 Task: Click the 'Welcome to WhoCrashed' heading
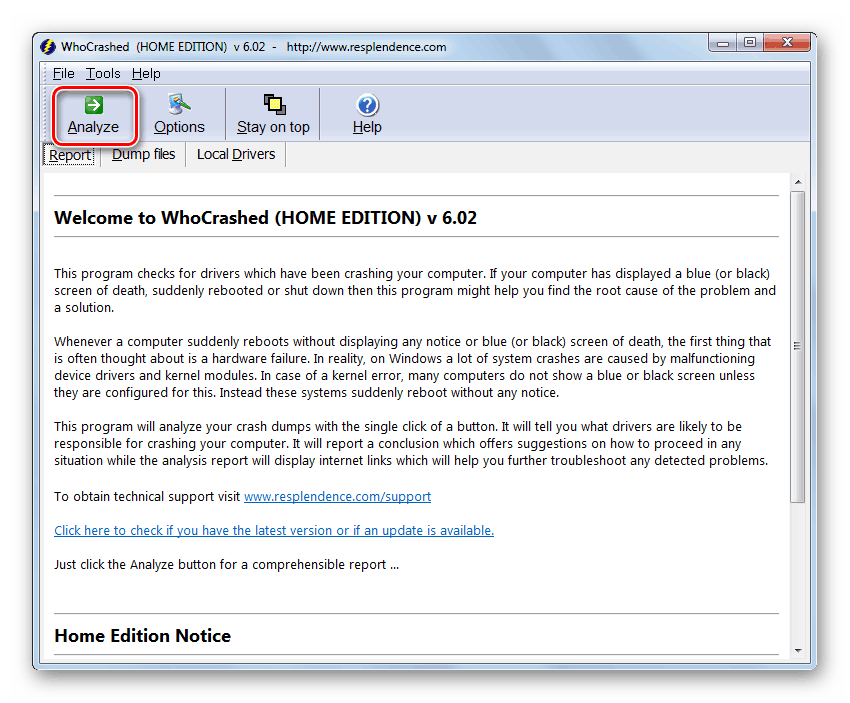point(266,218)
